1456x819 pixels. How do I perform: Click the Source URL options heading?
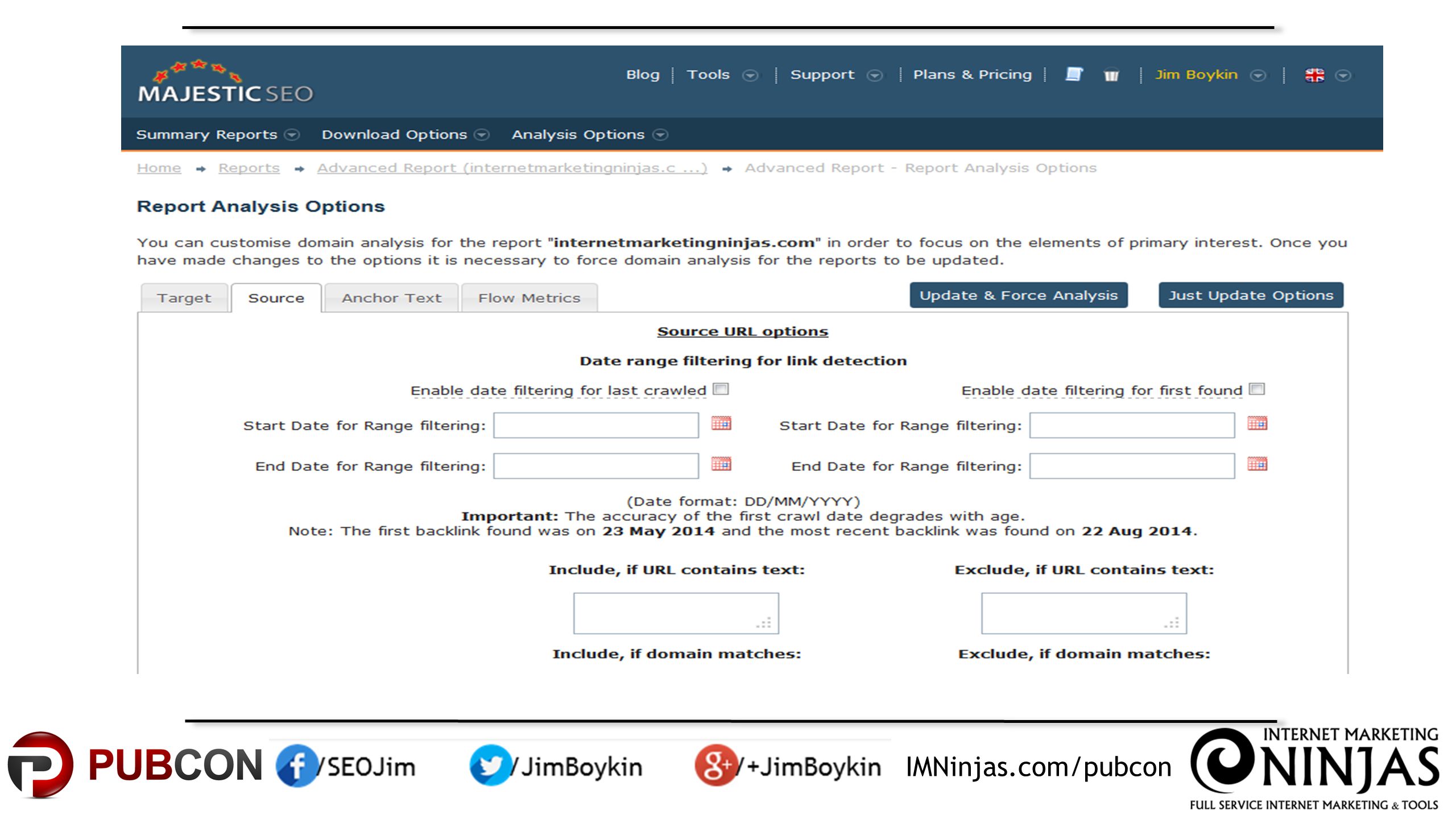(742, 332)
